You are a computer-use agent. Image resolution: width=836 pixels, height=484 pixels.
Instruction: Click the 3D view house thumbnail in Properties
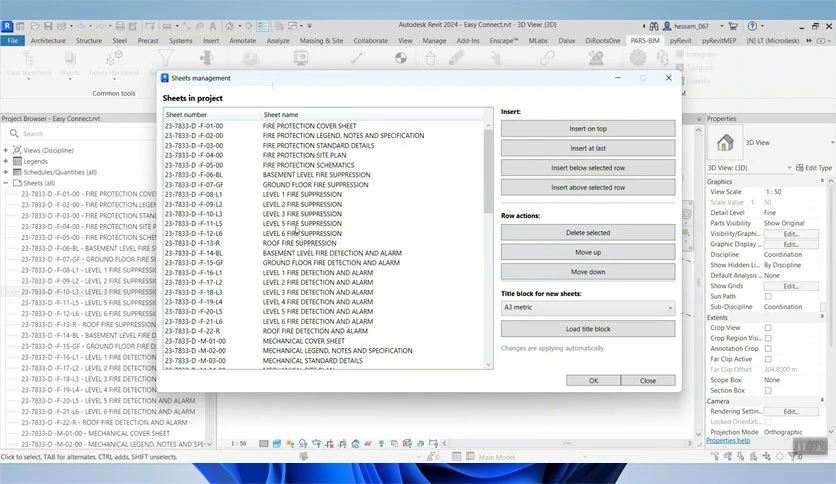(x=725, y=143)
